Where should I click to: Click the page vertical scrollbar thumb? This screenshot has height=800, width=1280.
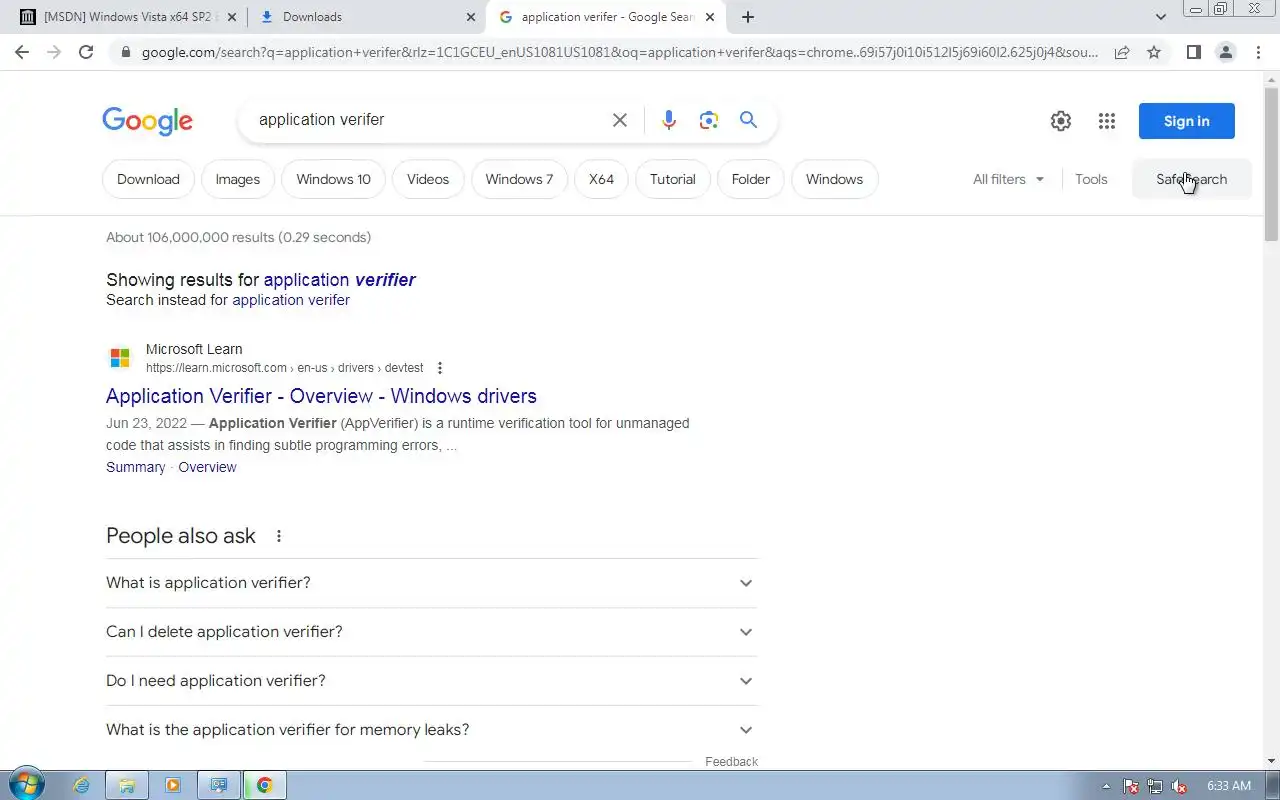click(x=1271, y=163)
